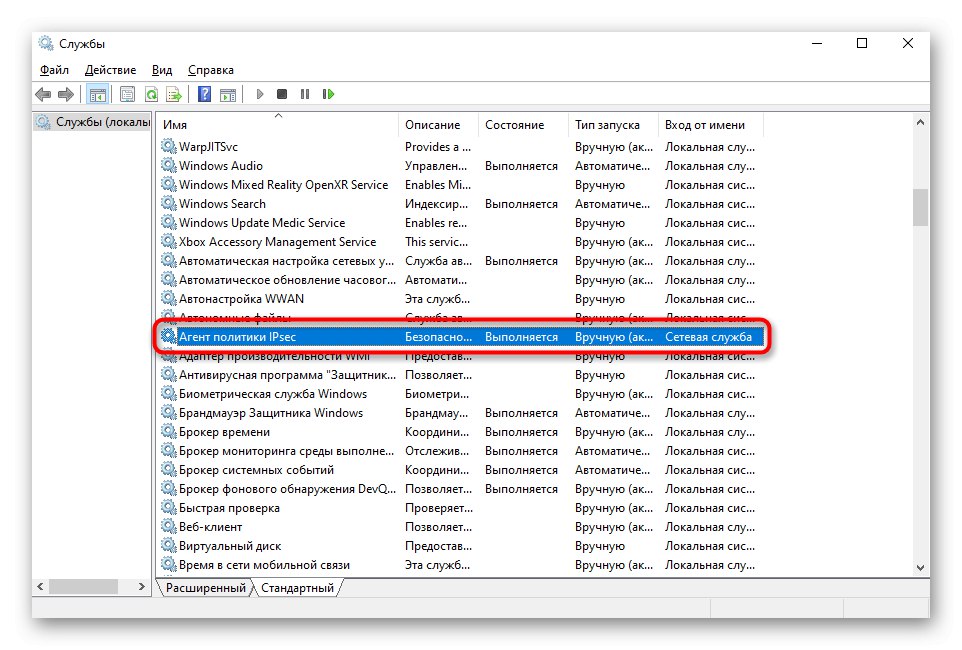Click the gear icon next to Быстрая проверка
Viewport: 962px width, 650px height.
(169, 508)
